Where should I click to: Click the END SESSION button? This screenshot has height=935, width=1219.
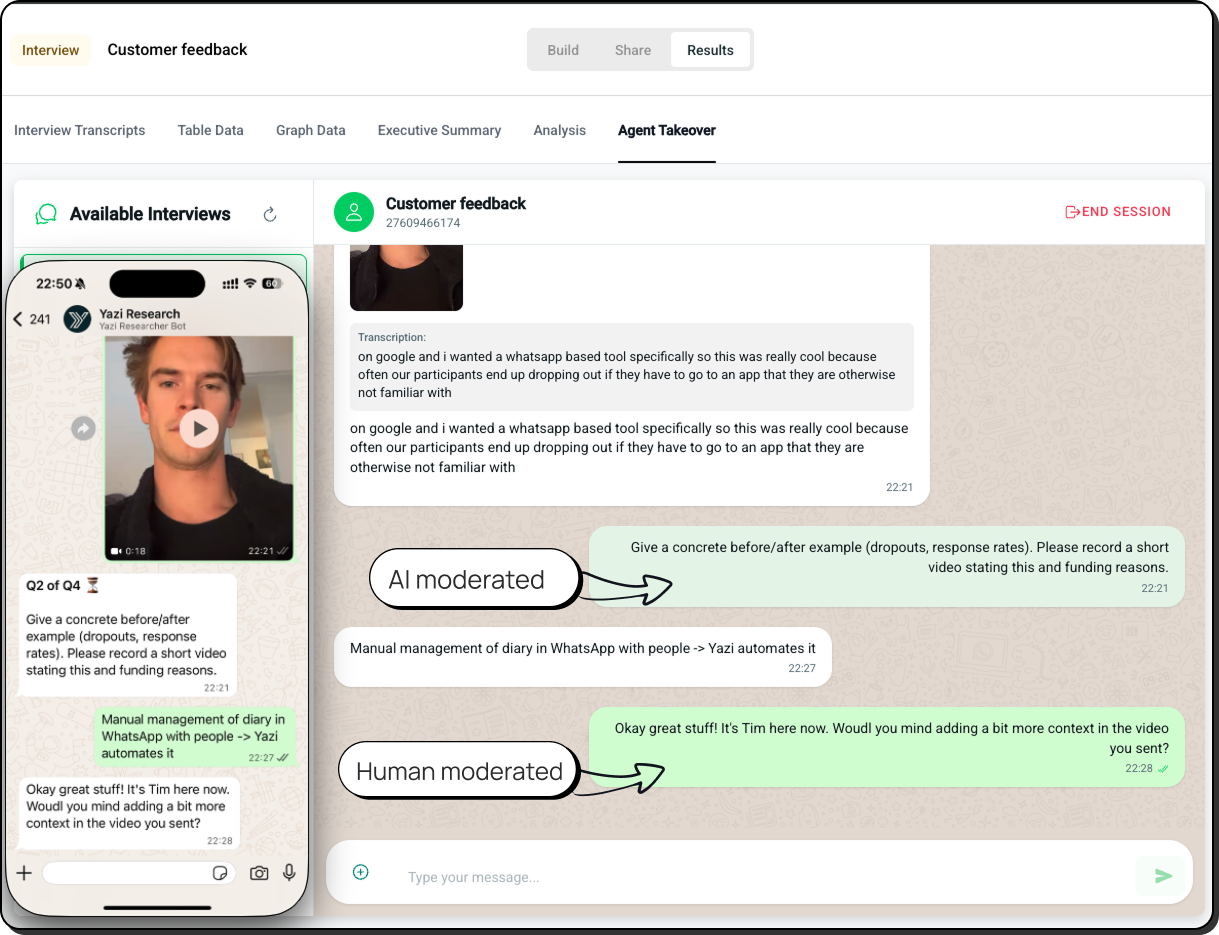(x=1118, y=212)
